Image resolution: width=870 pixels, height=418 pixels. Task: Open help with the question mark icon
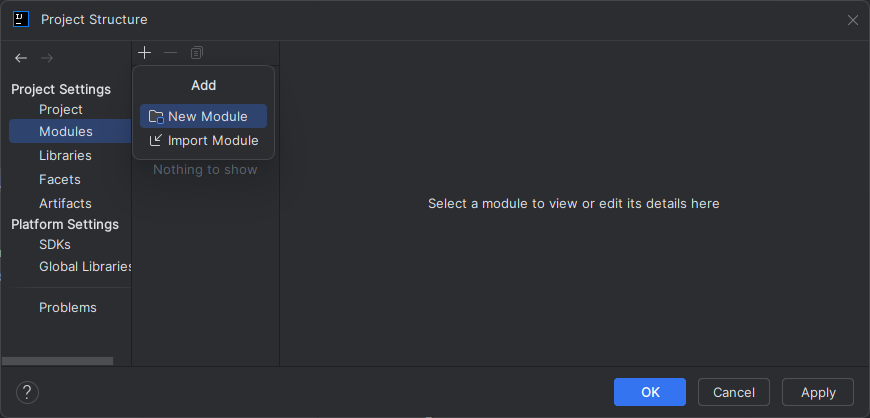coord(27,392)
